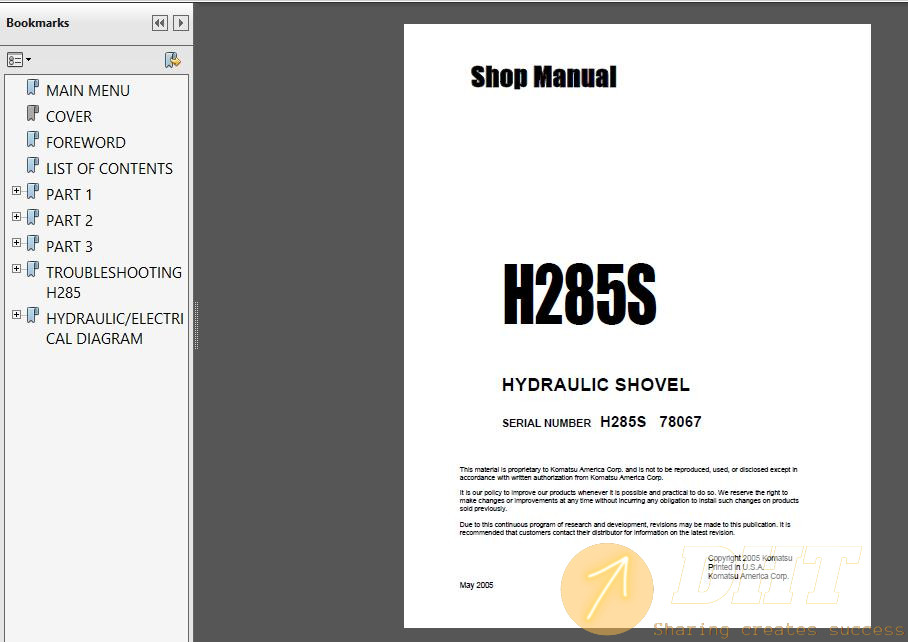This screenshot has height=642, width=908.
Task: Click the "May 2005" date text
Action: coord(476,585)
